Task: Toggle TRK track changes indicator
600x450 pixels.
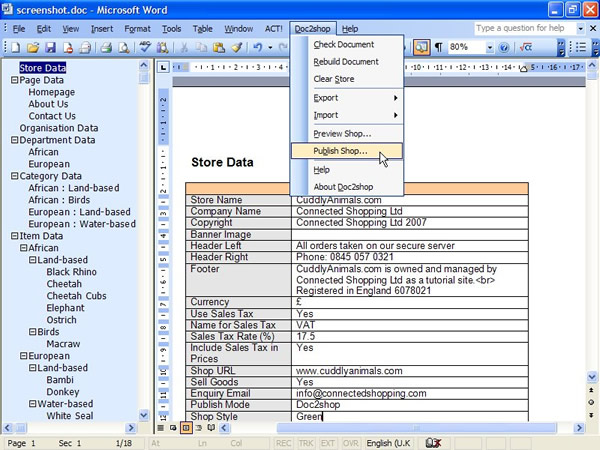Action: point(306,443)
